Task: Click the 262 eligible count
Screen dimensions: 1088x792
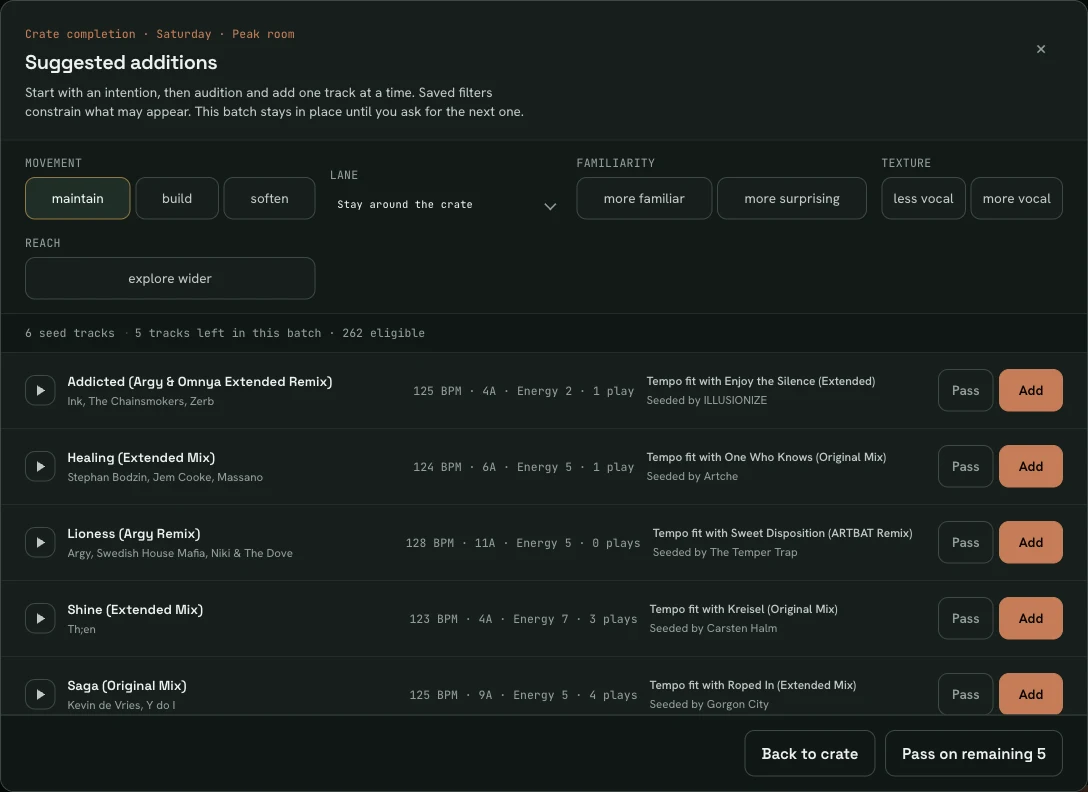Action: [x=383, y=333]
